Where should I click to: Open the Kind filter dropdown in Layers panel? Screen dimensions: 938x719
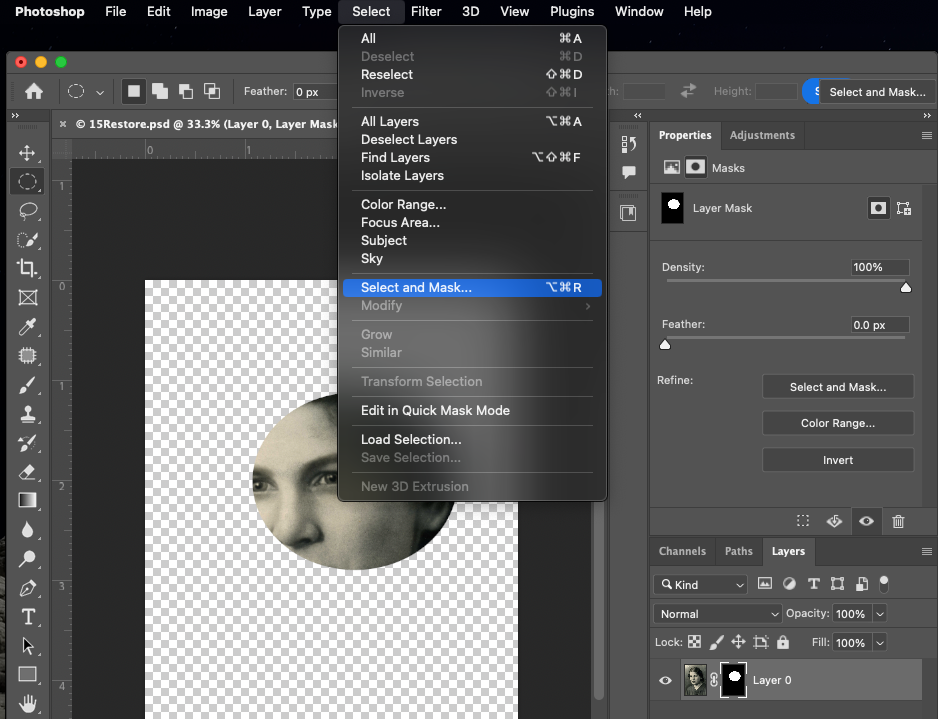[x=699, y=584]
